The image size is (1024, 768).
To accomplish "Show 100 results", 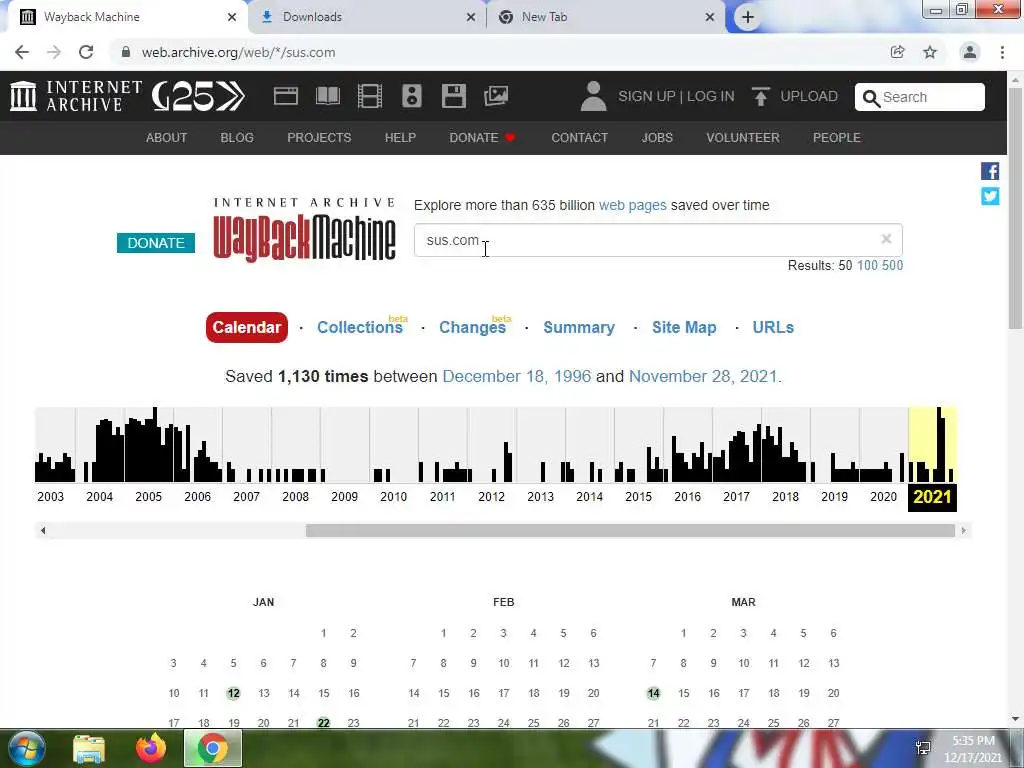I will pos(867,265).
